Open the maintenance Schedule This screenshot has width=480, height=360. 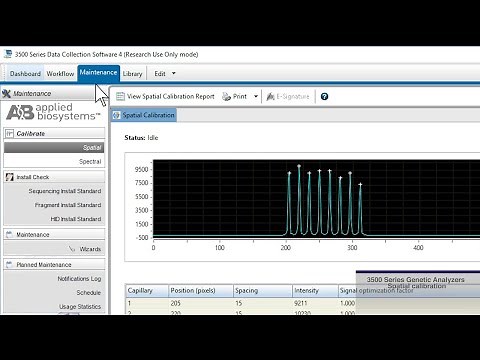coord(88,293)
